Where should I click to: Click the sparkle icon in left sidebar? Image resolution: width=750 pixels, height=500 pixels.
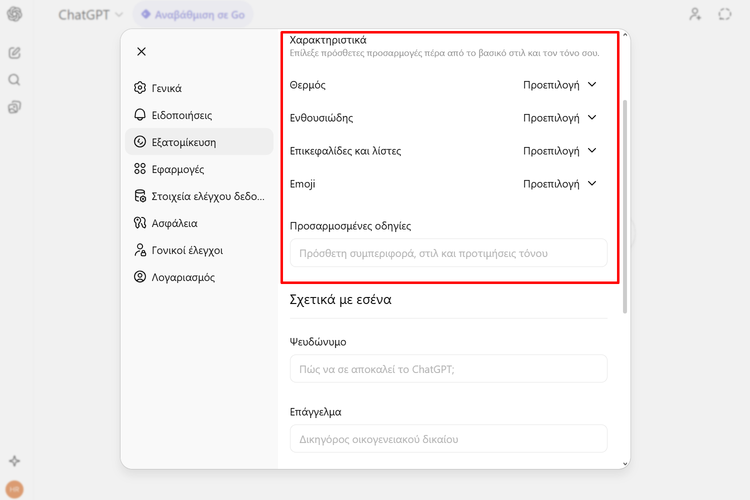[x=15, y=461]
